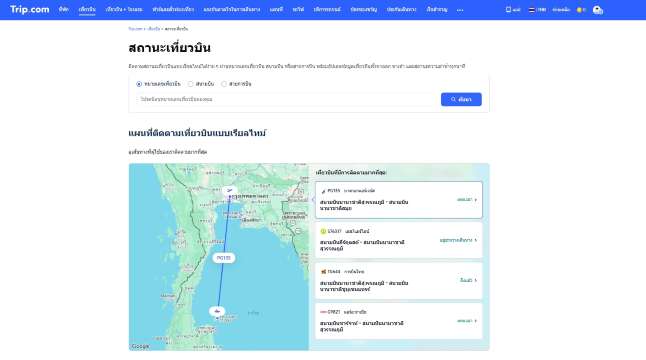The image size is (646, 360).
Task: Open the PG155 flight card
Action: 398,200
